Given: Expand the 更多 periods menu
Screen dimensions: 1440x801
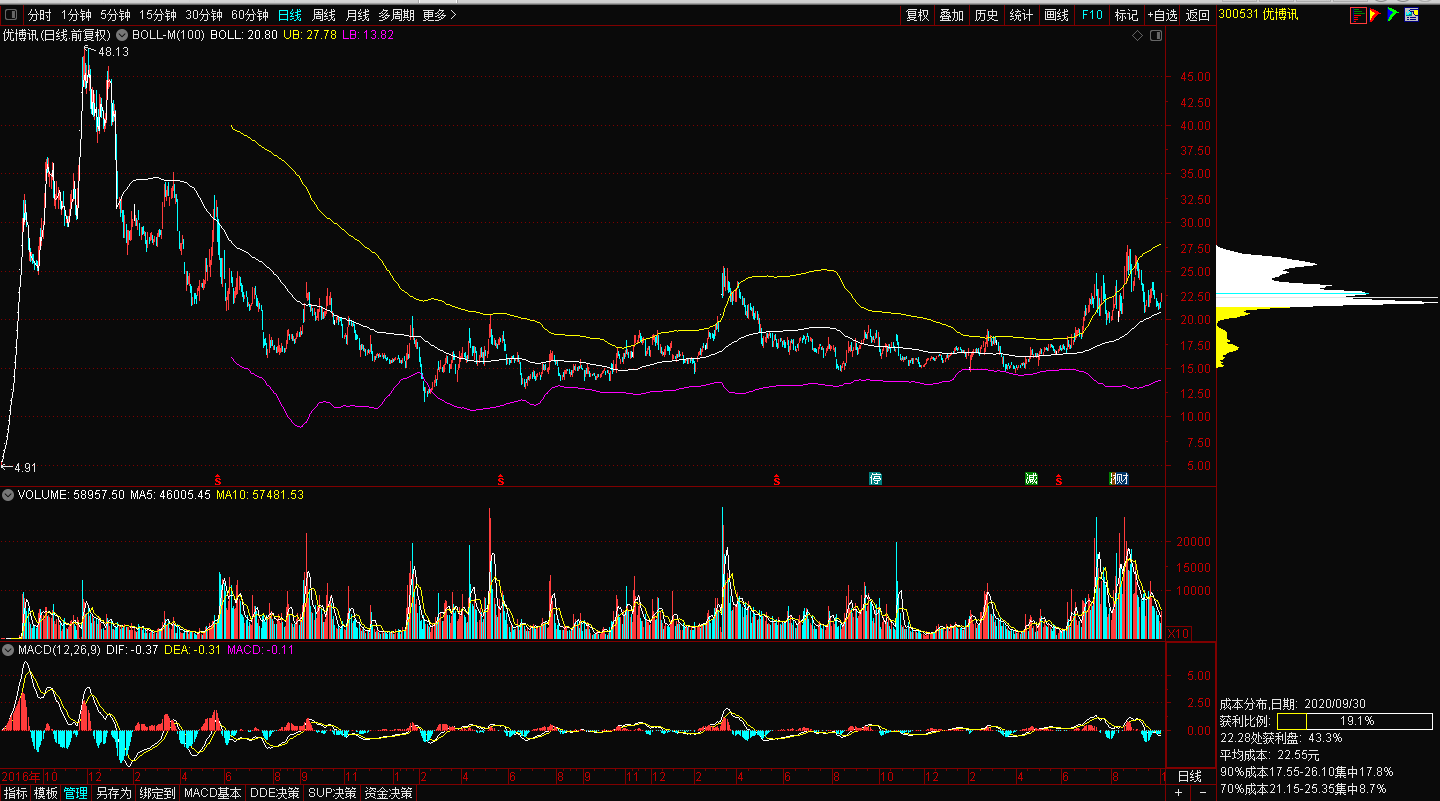Looking at the screenshot, I should pyautogui.click(x=439, y=15).
